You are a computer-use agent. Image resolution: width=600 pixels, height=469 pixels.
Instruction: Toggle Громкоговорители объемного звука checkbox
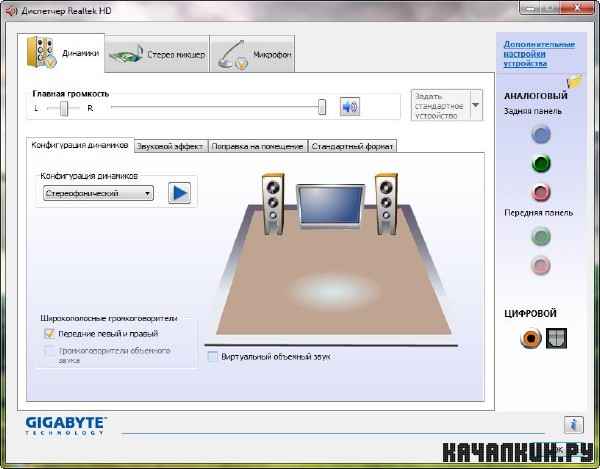tap(49, 351)
